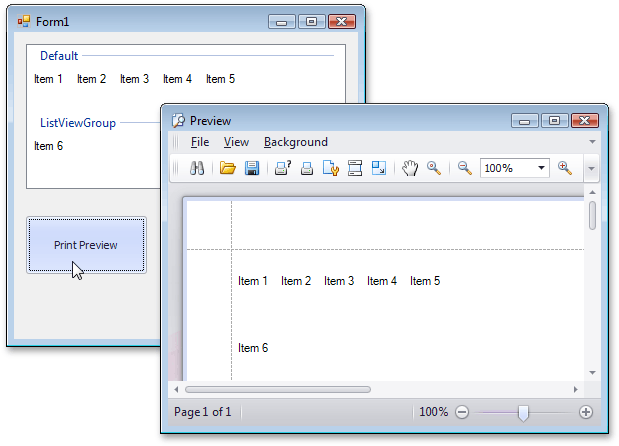This screenshot has height=446, width=619.
Task: Click the Default group header in Form1
Action: coord(59,56)
